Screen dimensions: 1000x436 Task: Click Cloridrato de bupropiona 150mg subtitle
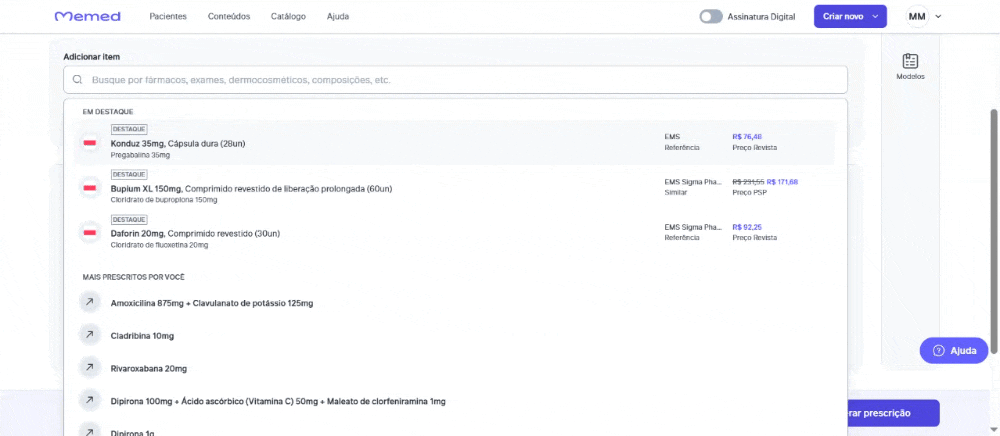(x=164, y=200)
